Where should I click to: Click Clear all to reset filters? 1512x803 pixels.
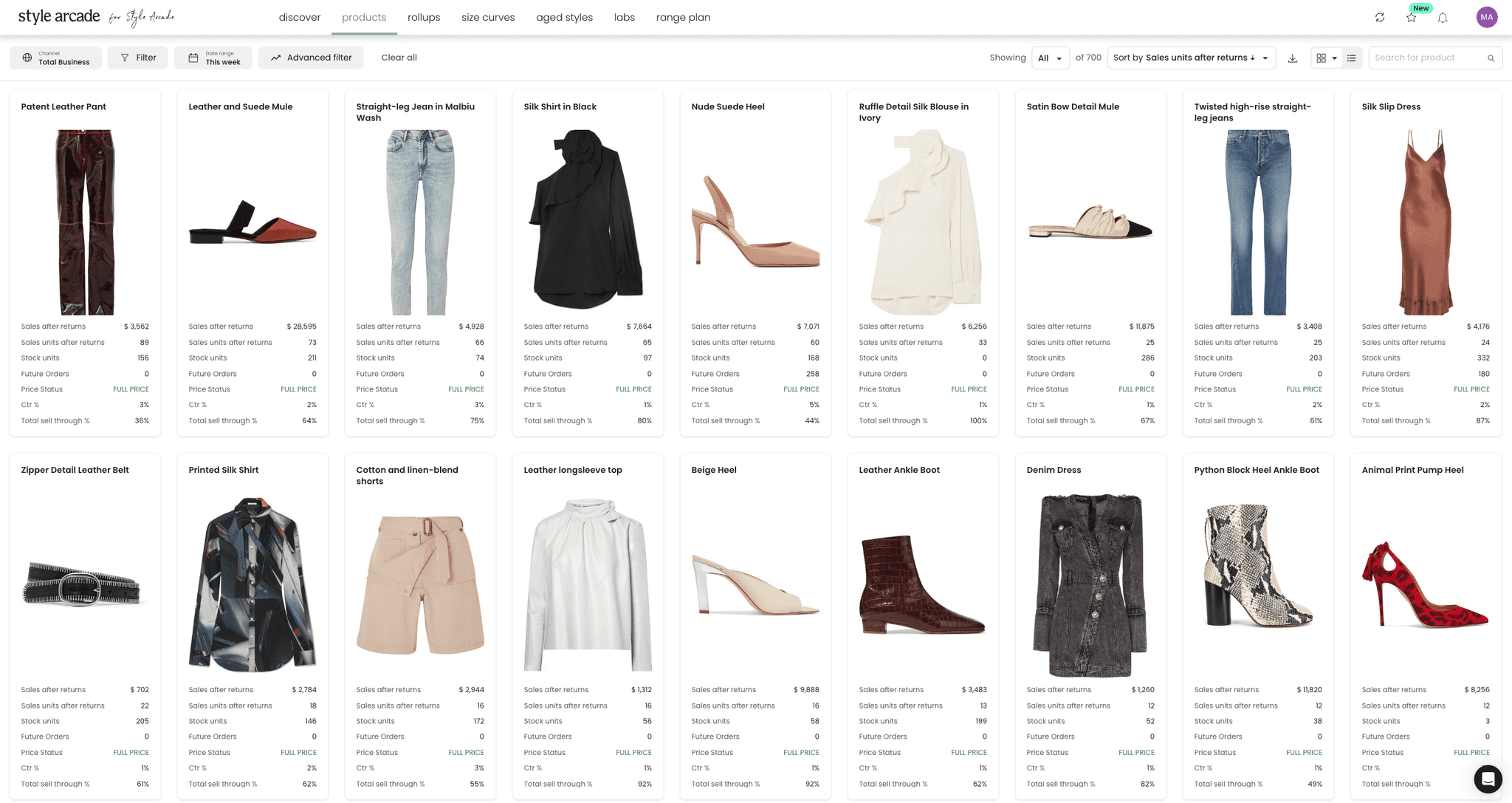tap(399, 57)
